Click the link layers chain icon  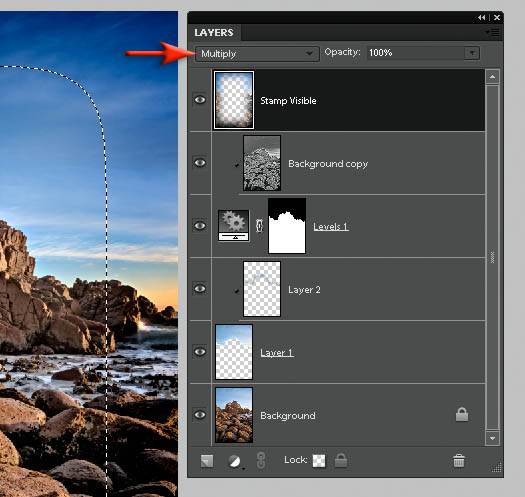point(261,460)
